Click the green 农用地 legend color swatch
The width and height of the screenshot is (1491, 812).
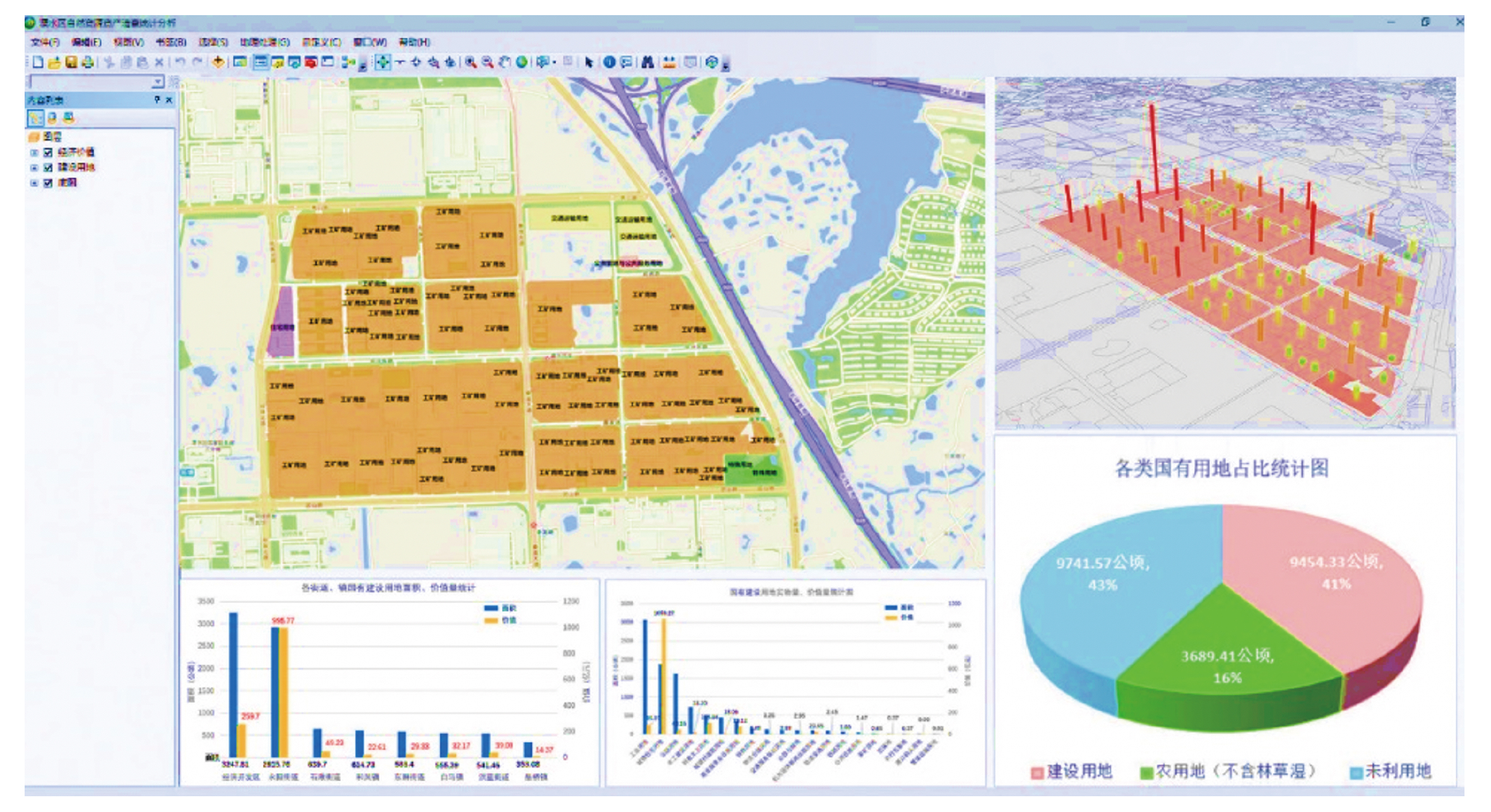pos(1146,772)
